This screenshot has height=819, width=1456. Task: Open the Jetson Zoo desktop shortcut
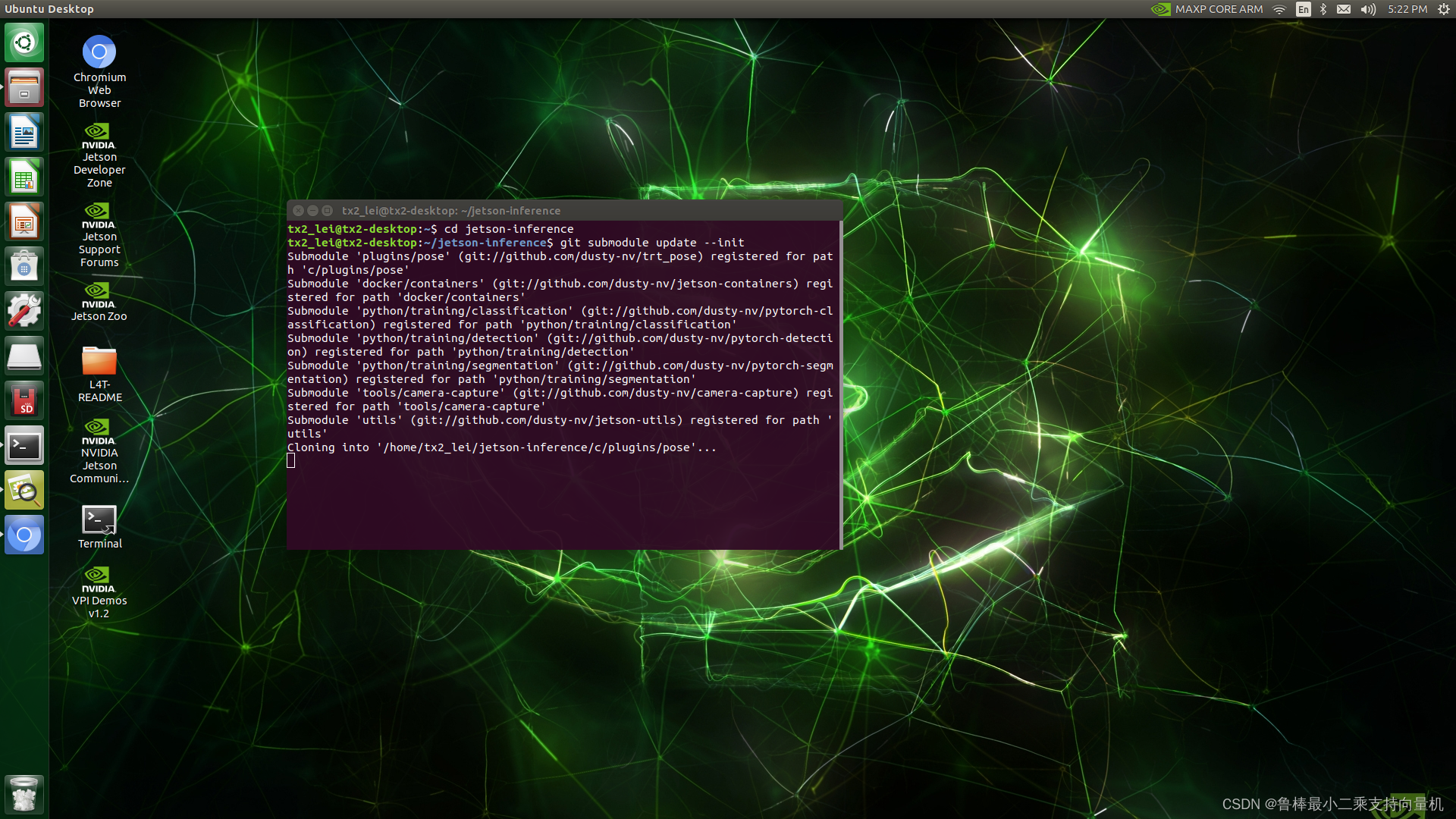pyautogui.click(x=99, y=296)
